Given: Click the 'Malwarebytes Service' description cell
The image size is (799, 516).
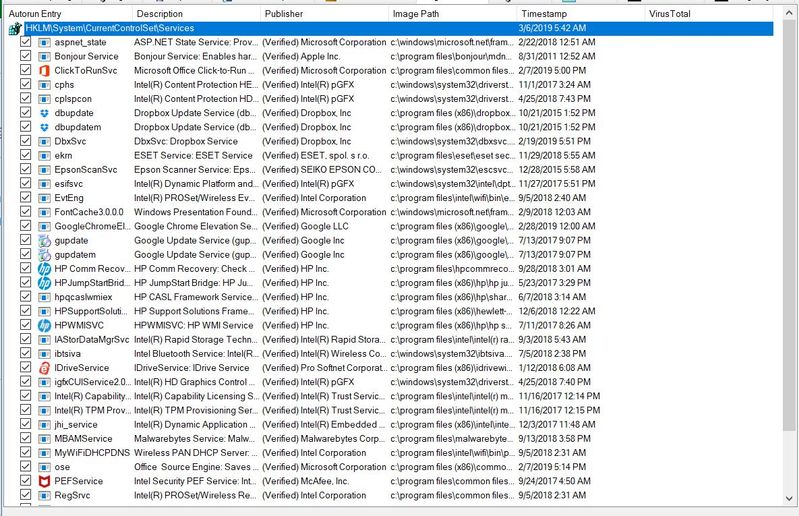Looking at the screenshot, I should 194,439.
